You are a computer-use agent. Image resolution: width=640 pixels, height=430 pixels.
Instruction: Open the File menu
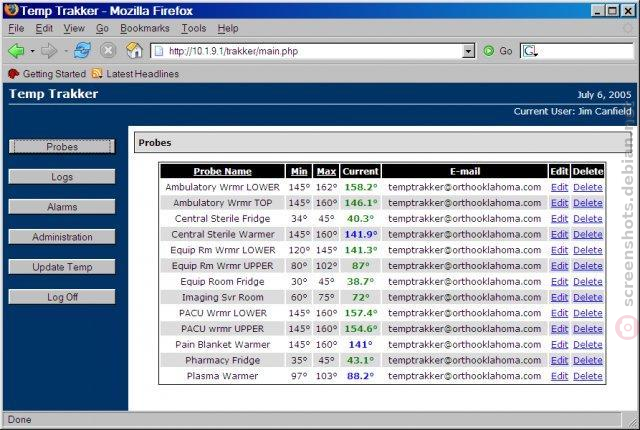coord(16,28)
